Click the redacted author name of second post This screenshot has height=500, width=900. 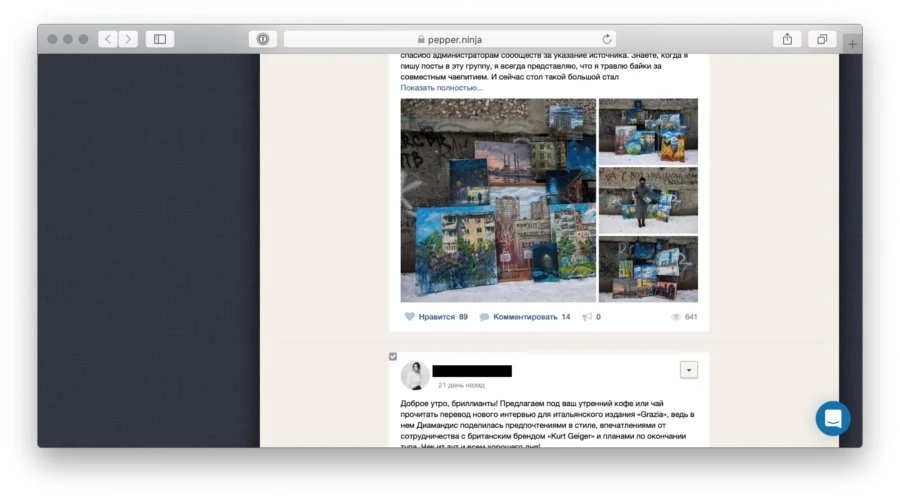[x=472, y=371]
